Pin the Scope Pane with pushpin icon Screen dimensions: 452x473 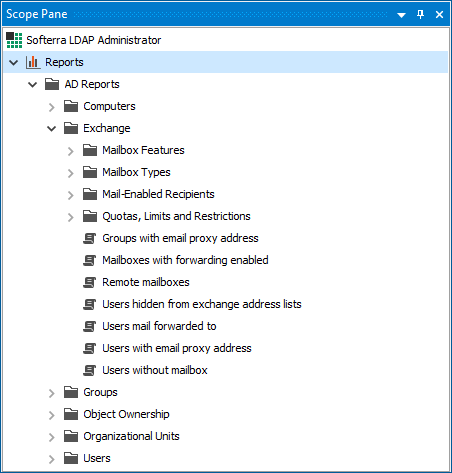pos(421,14)
